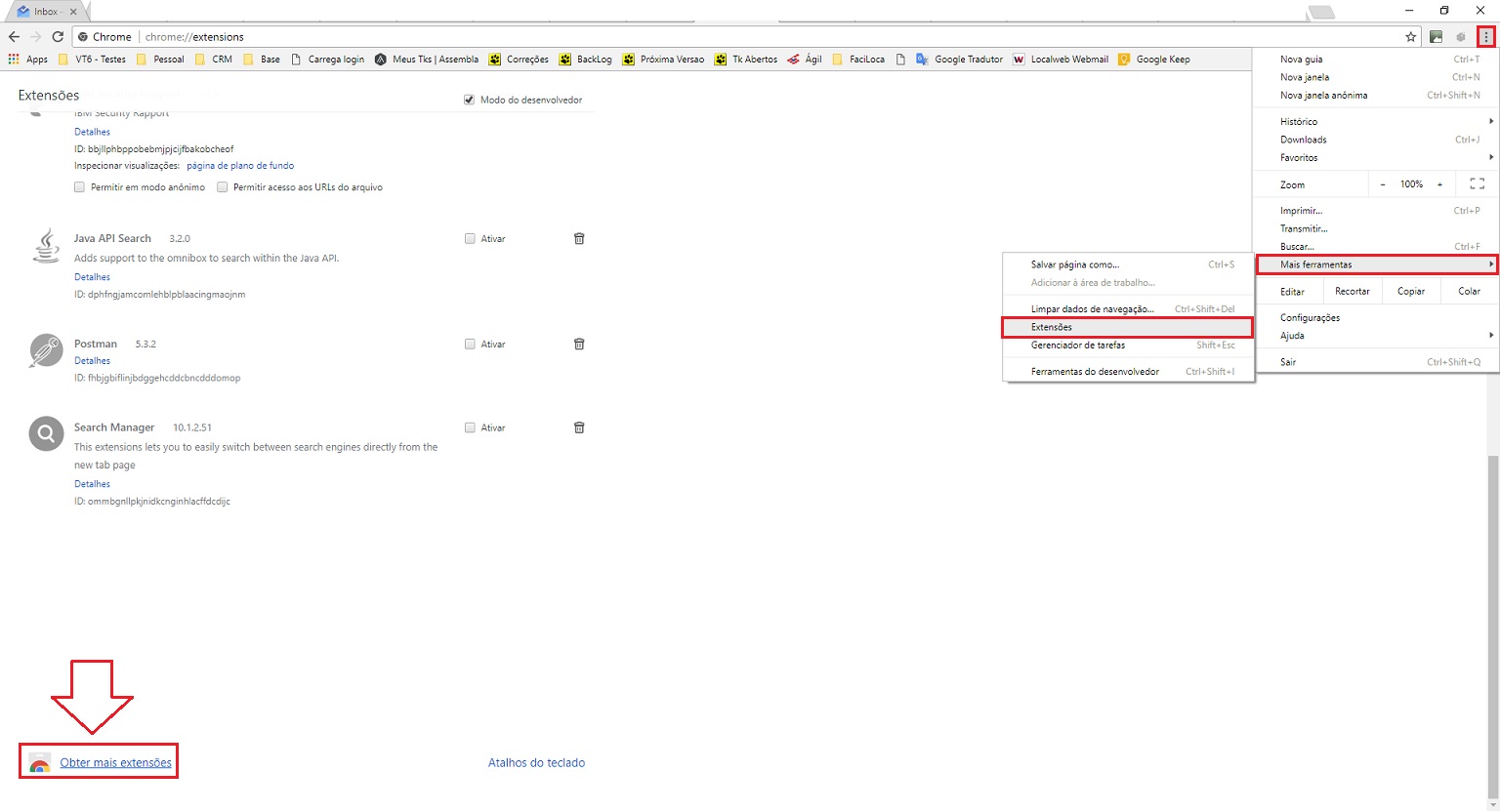The image size is (1500, 812).
Task: Expand the Mais ferramentas submenu
Action: click(1375, 264)
